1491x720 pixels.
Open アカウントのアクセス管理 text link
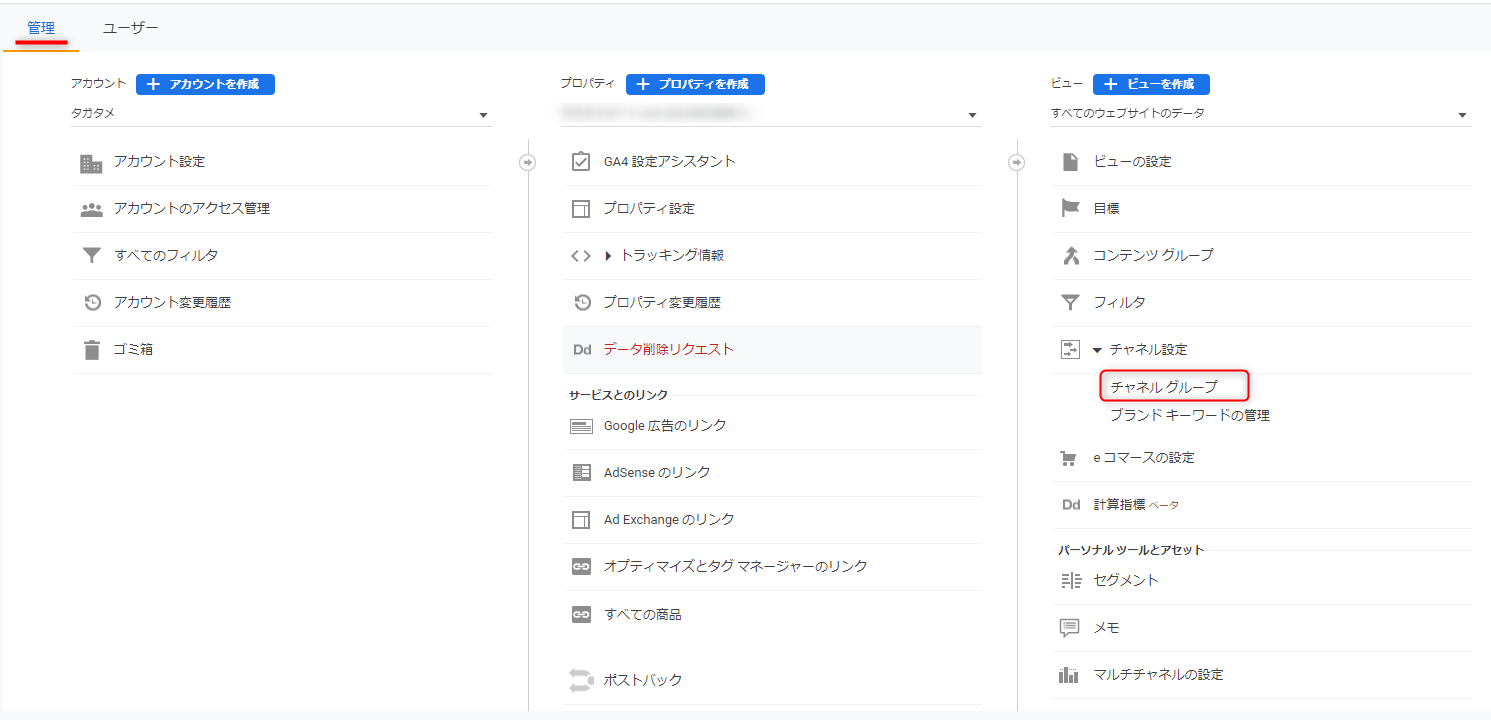tap(192, 208)
